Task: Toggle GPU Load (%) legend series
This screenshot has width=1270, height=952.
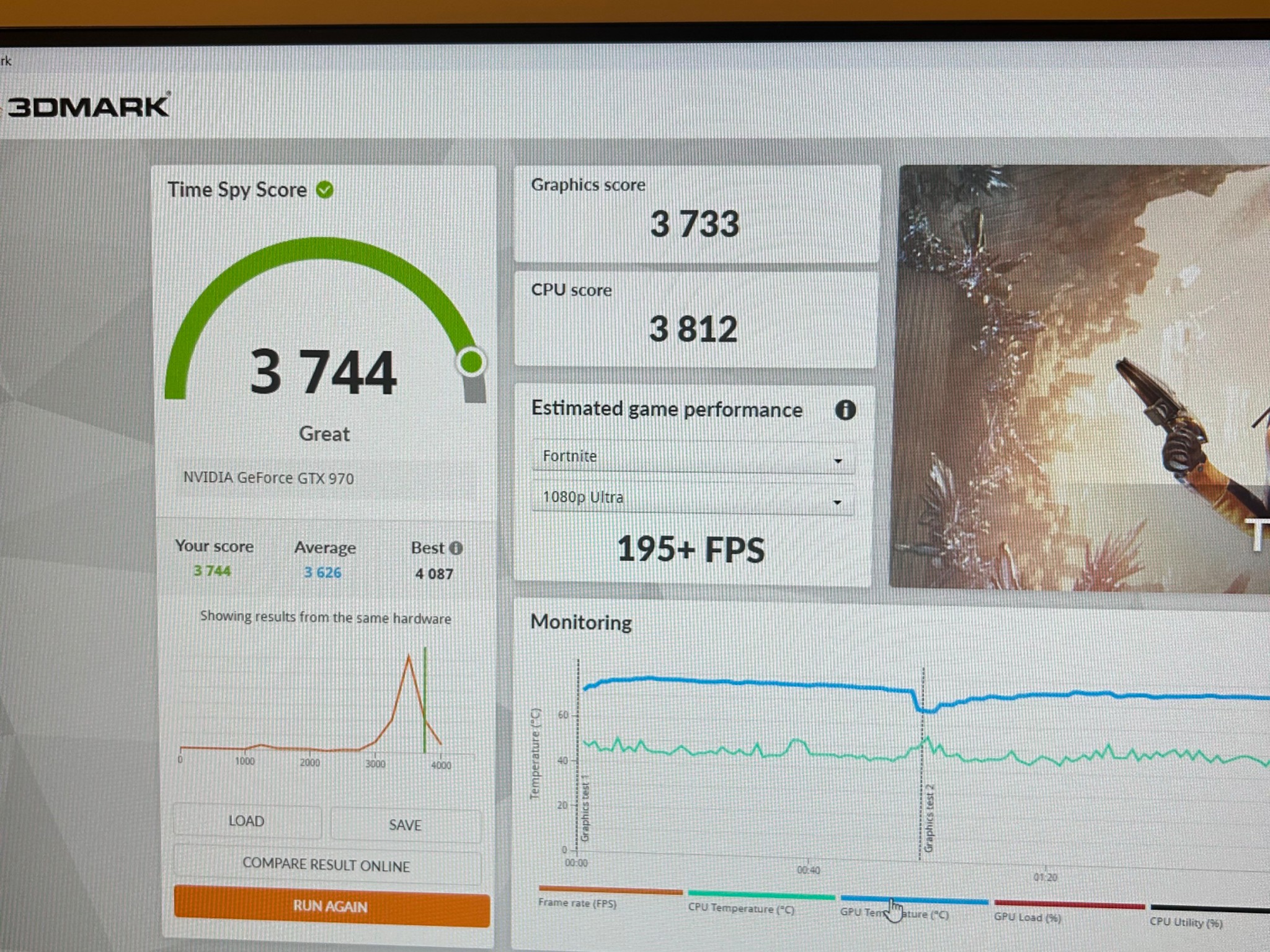Action: pos(1028,917)
